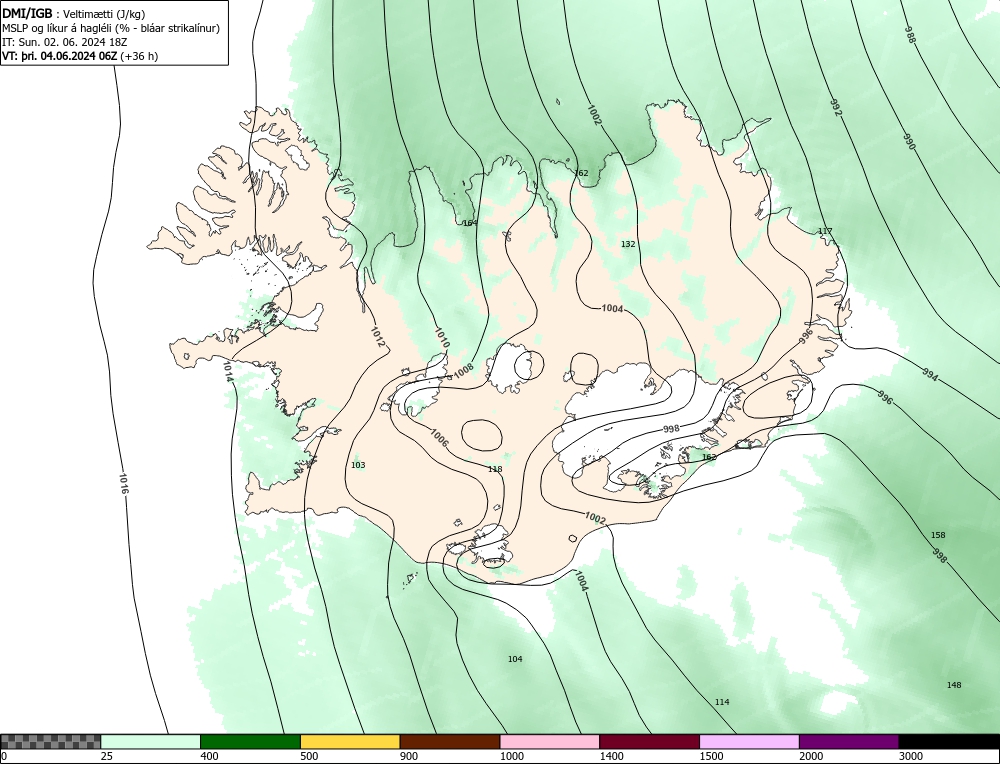Click the 1008 isobar label
Screen dimensions: 1000x764
(x=463, y=369)
